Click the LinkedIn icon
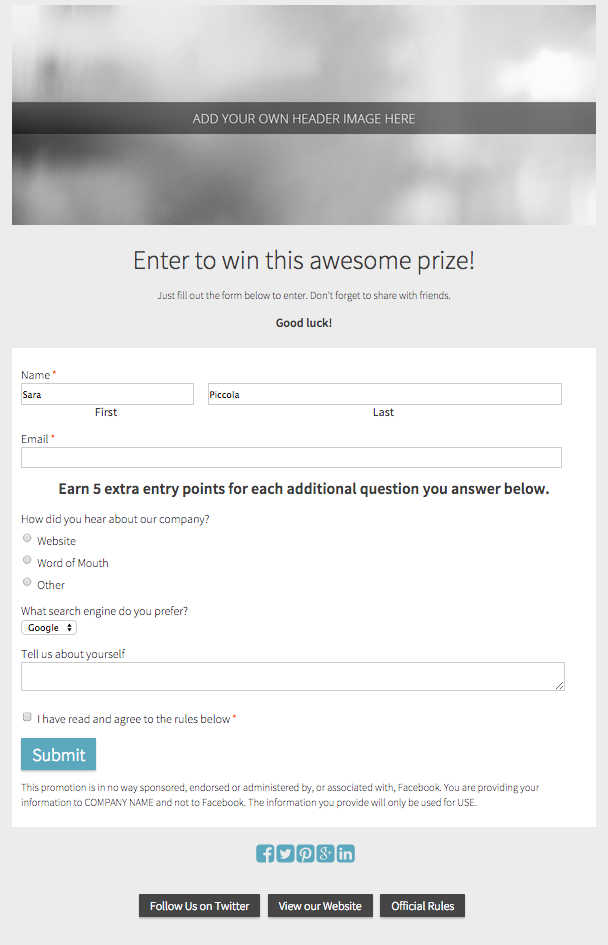The image size is (608, 945). [345, 853]
